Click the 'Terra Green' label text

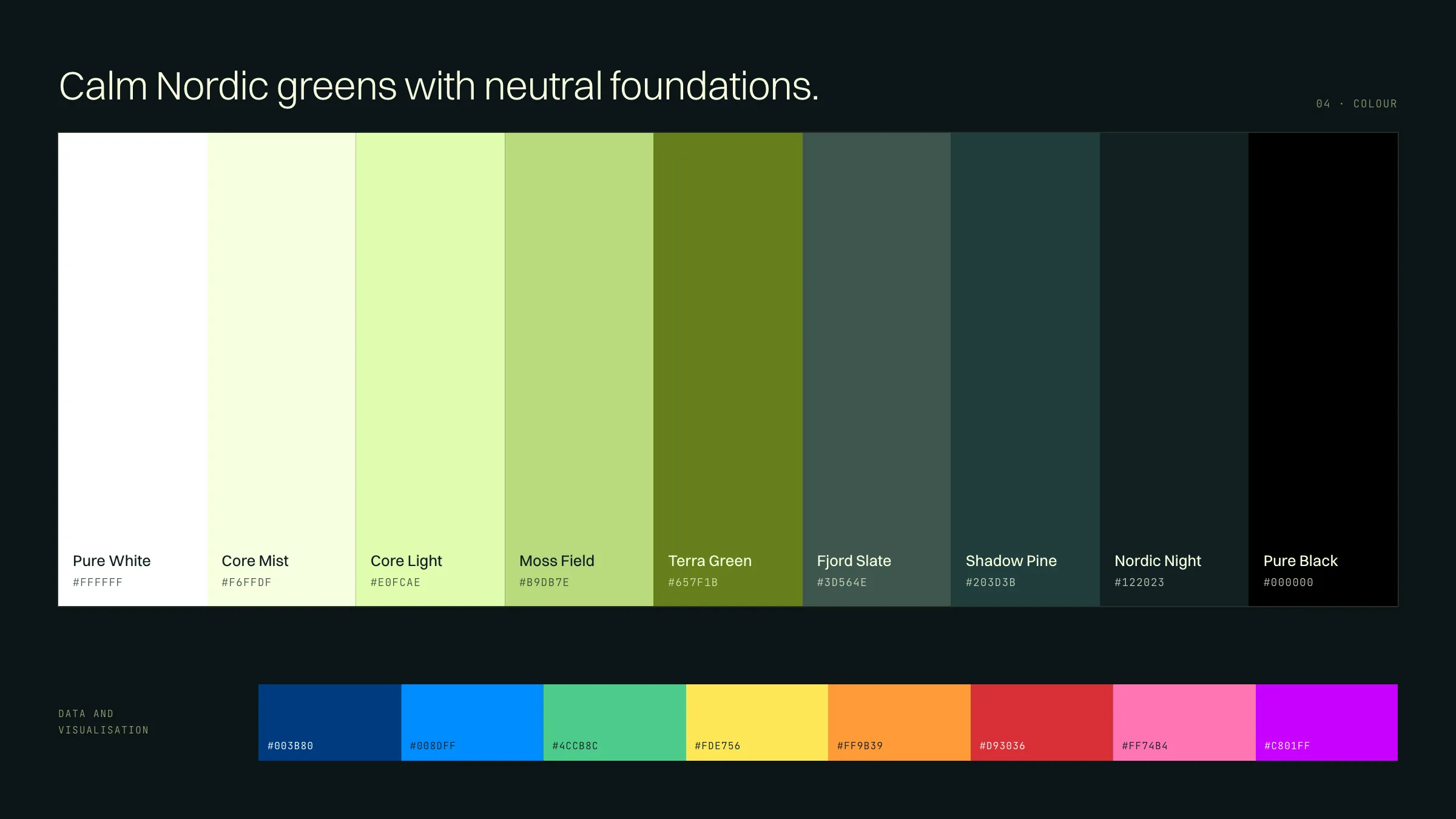click(710, 561)
